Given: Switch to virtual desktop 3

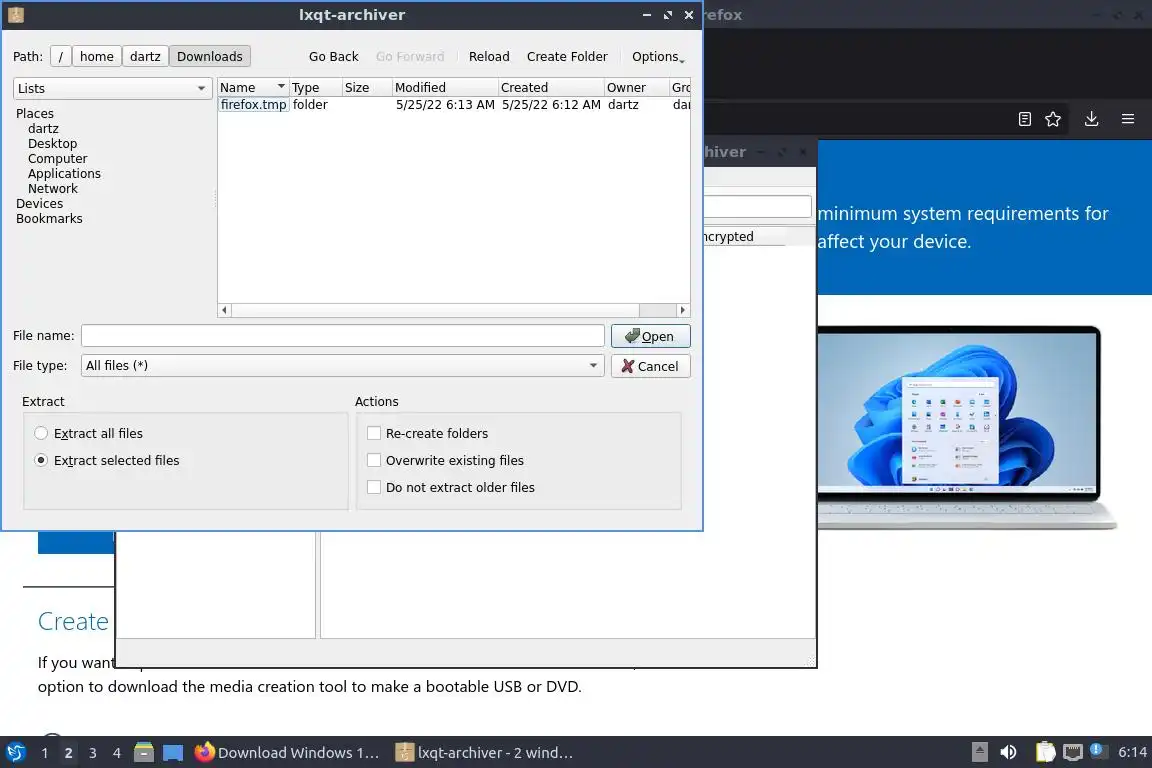Looking at the screenshot, I should click(93, 753).
